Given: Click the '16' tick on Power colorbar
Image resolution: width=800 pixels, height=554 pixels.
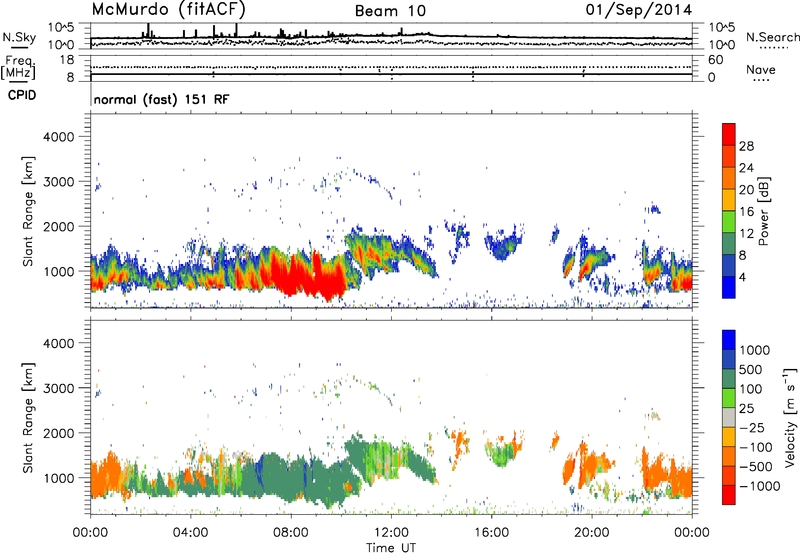Looking at the screenshot, I should pyautogui.click(x=746, y=212).
